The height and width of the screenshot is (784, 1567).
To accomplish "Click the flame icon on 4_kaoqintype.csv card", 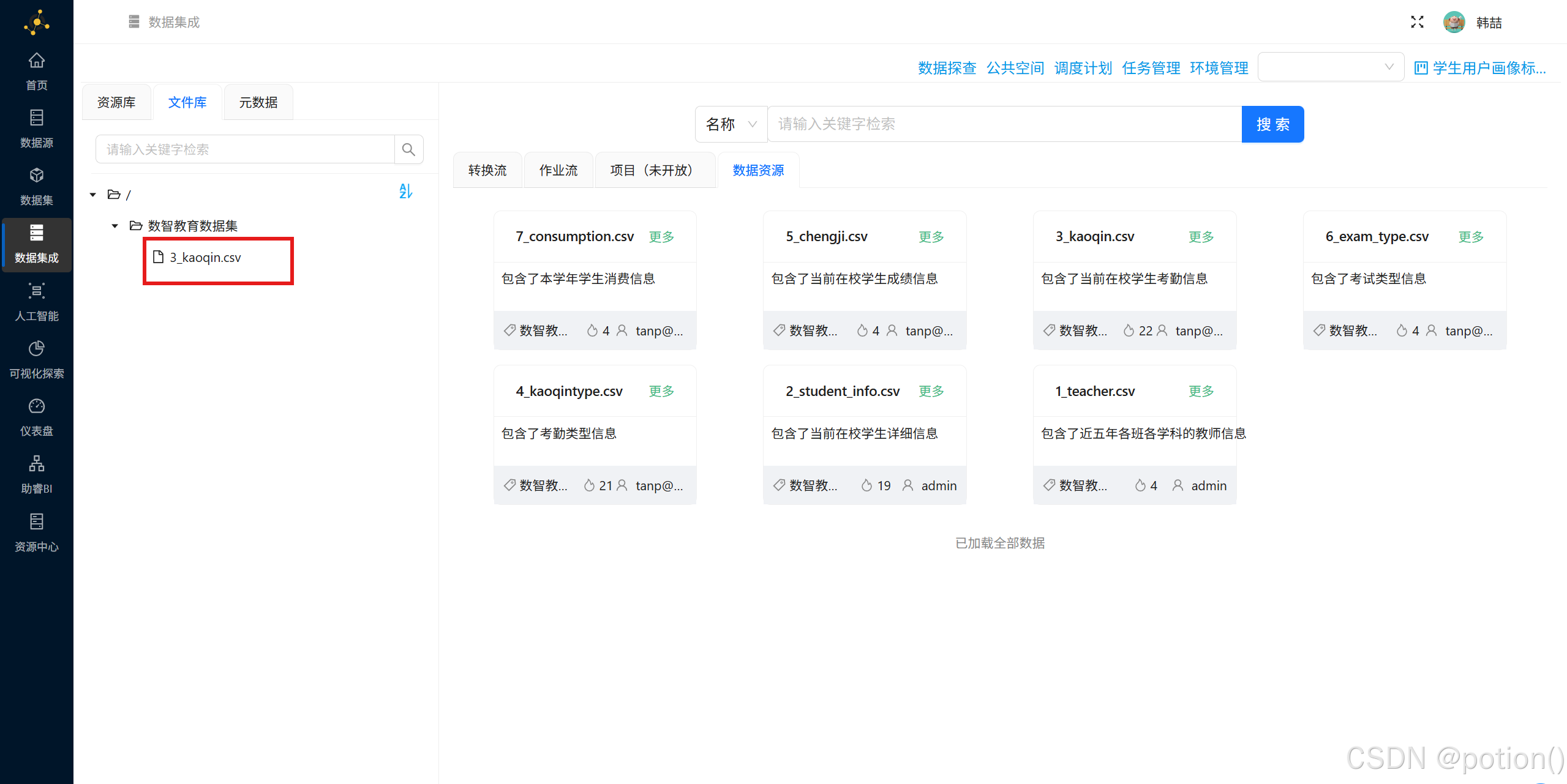I will click(x=589, y=485).
